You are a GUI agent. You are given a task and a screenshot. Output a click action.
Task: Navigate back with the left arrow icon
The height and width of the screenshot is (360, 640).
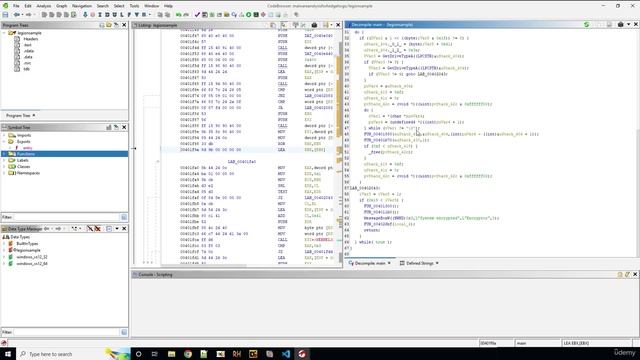16,15
